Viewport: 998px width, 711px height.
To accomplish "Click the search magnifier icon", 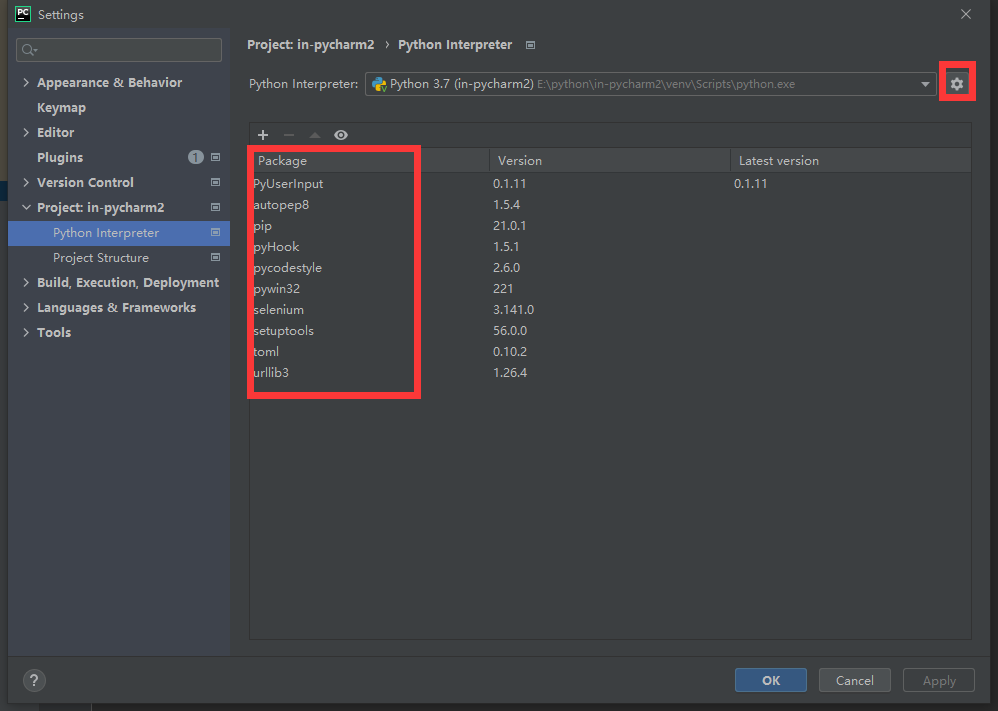I will tap(29, 50).
